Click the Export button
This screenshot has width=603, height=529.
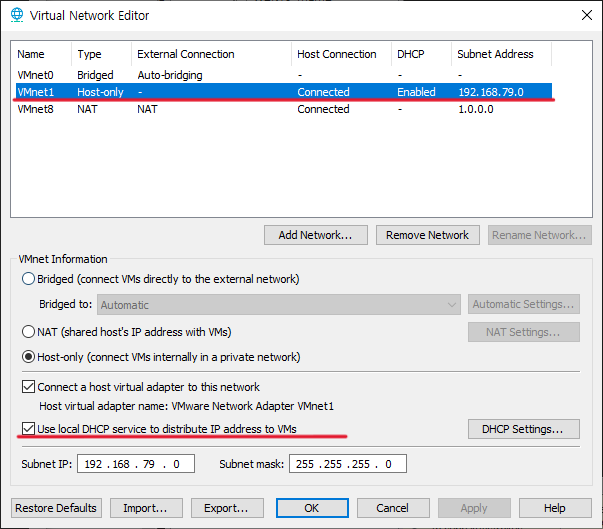coord(227,508)
